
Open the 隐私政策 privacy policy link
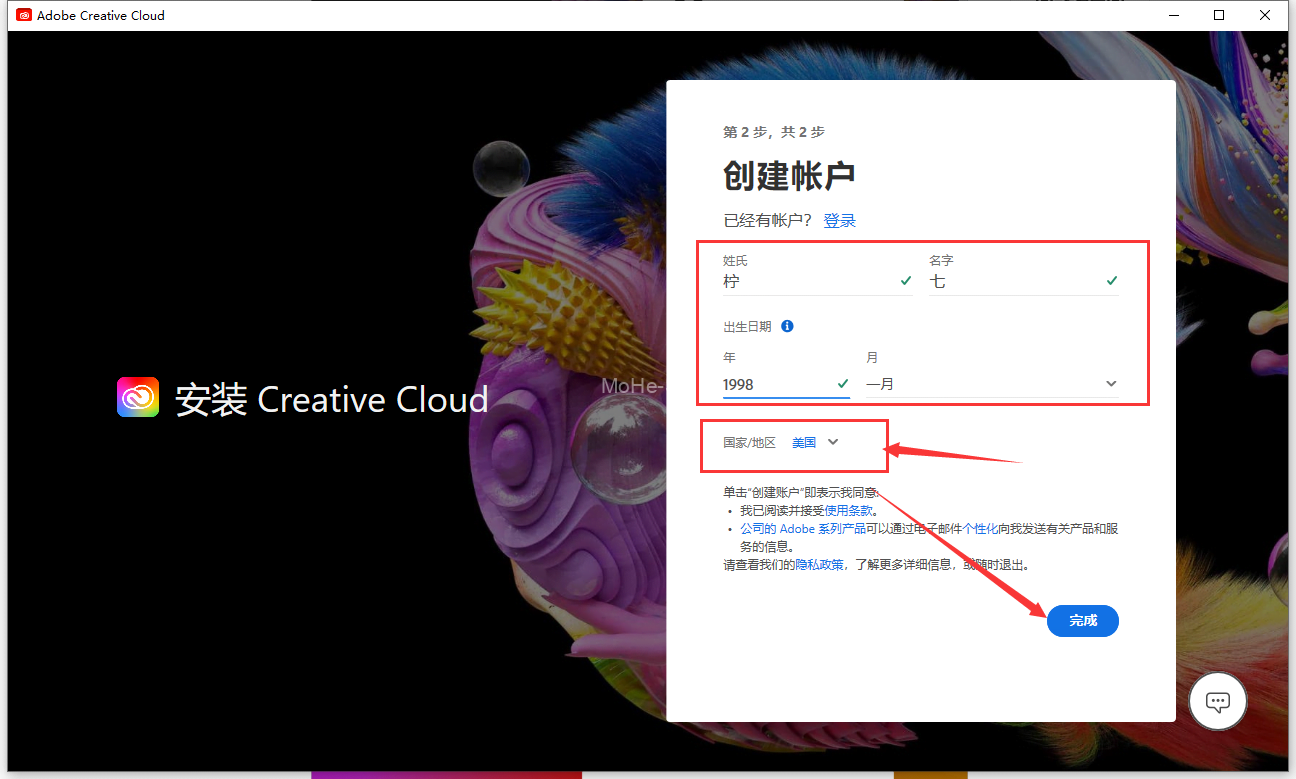click(x=820, y=564)
